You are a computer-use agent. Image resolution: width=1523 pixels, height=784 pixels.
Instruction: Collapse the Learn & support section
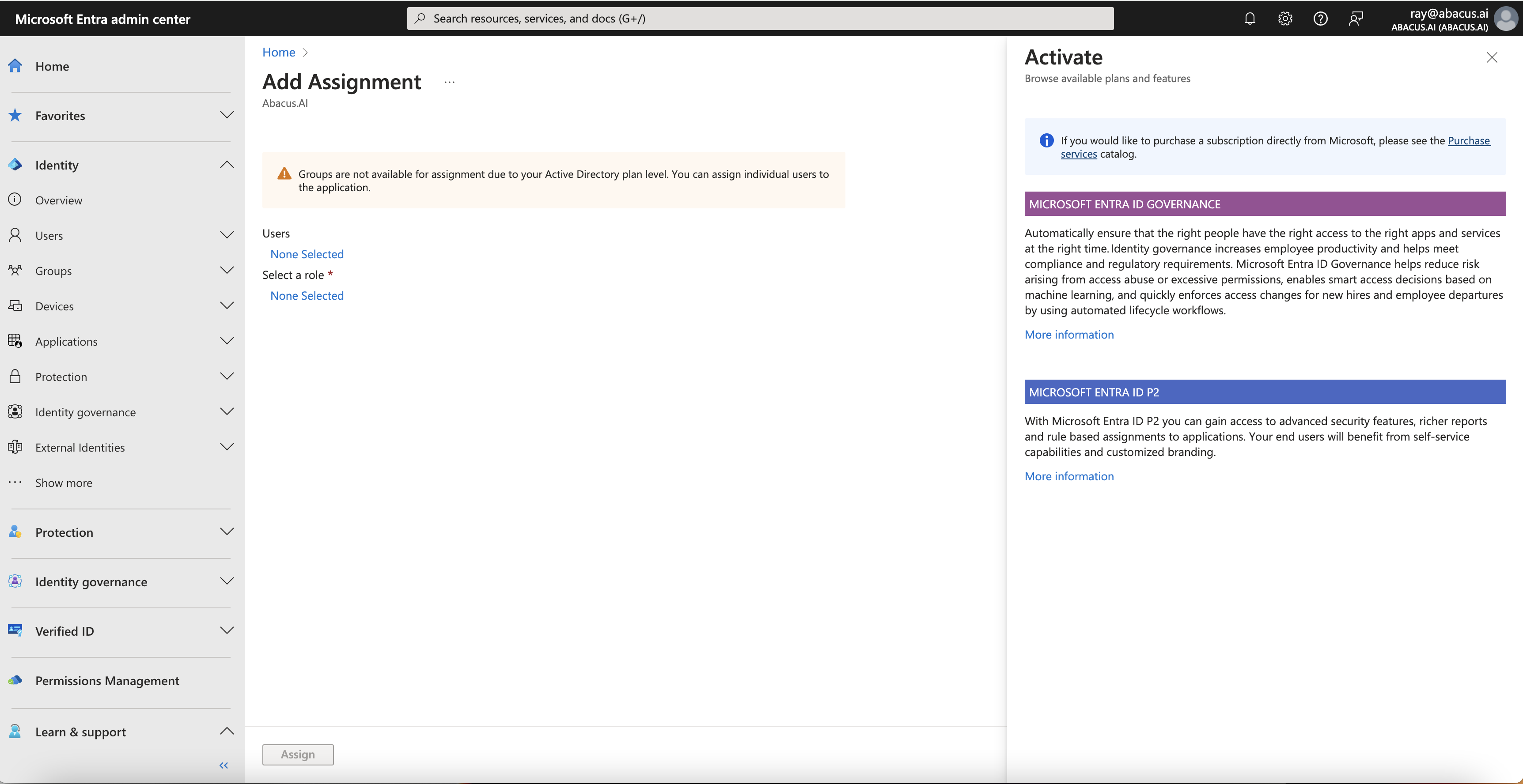[227, 731]
